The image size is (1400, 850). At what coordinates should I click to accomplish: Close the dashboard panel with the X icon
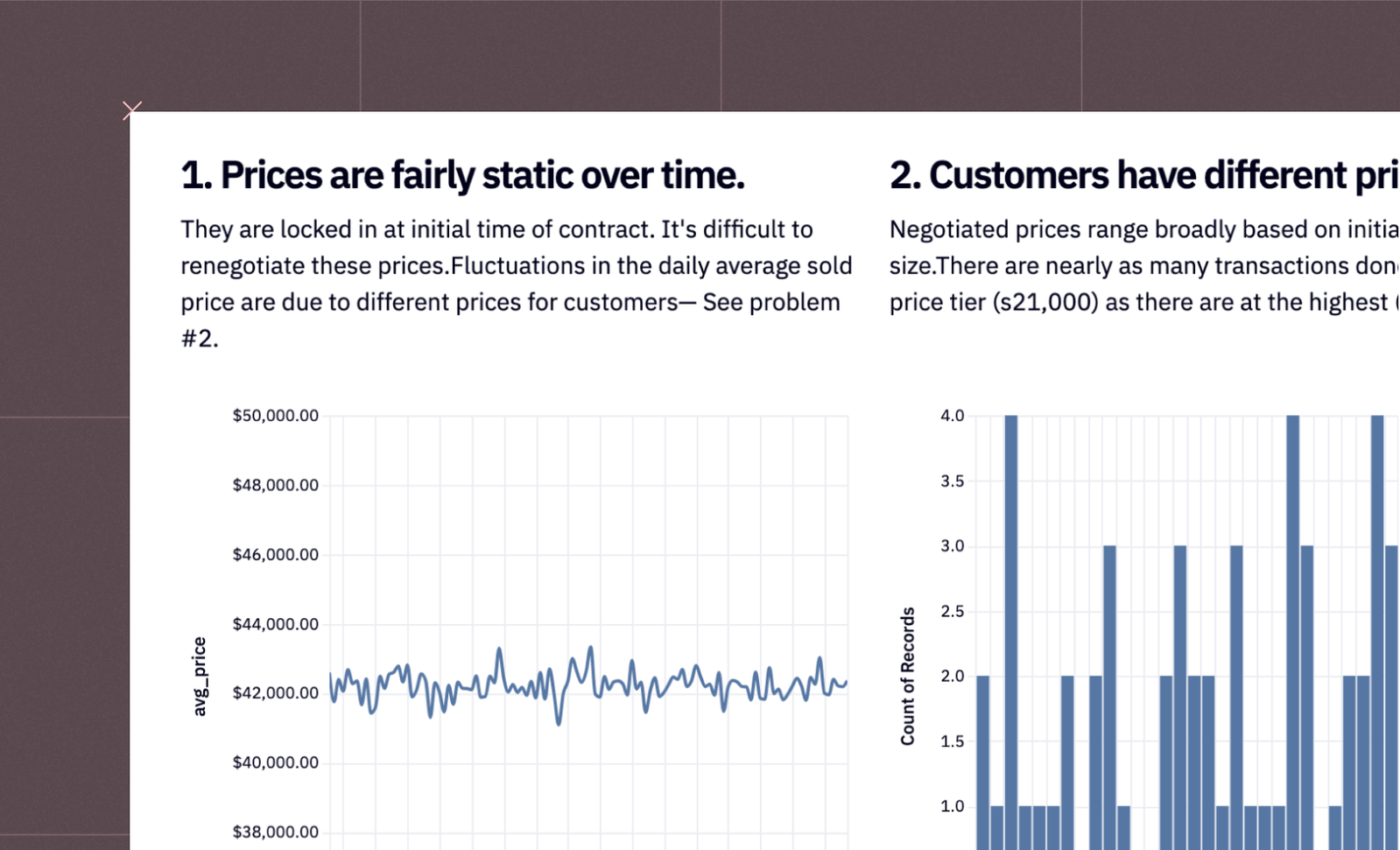(132, 110)
